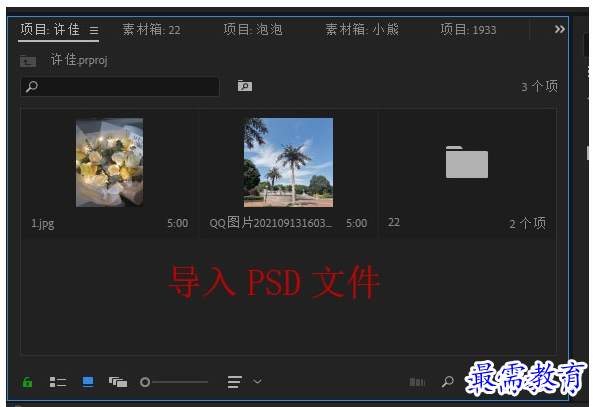Select the bin folder named 22

[467, 162]
